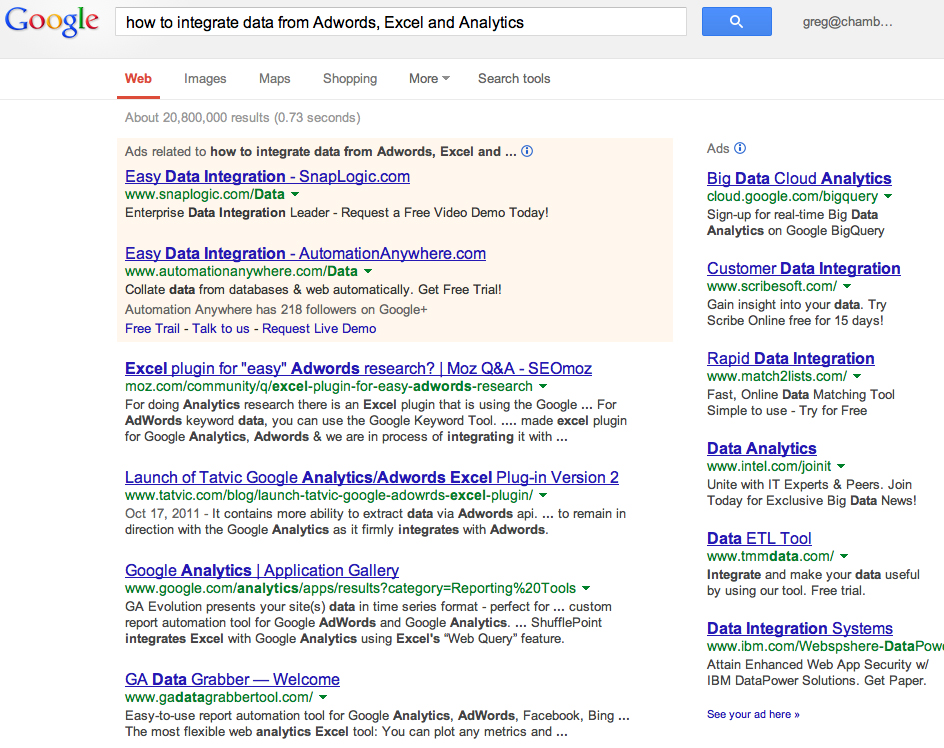Viewport: 944px width, 748px height.
Task: Expand arrow beside www.match2lists.com URL
Action: [x=857, y=376]
